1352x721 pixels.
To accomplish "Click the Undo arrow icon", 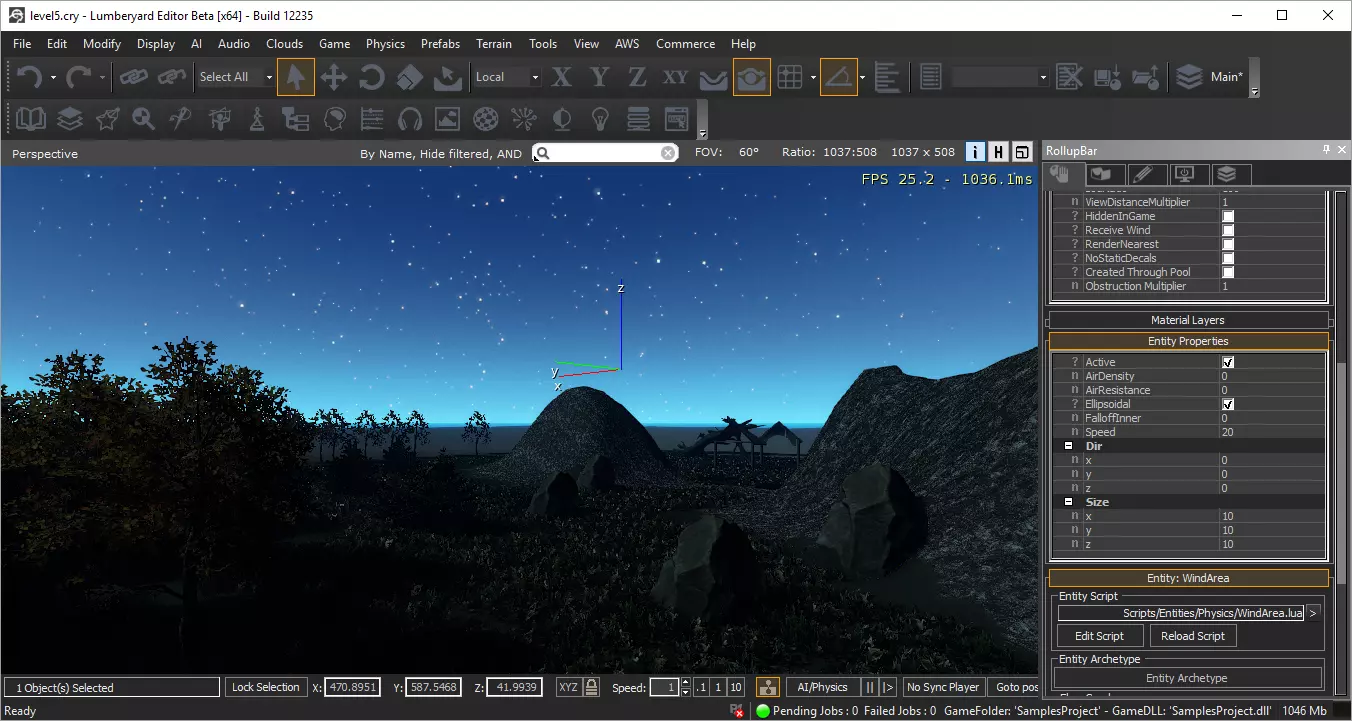I will 28,77.
